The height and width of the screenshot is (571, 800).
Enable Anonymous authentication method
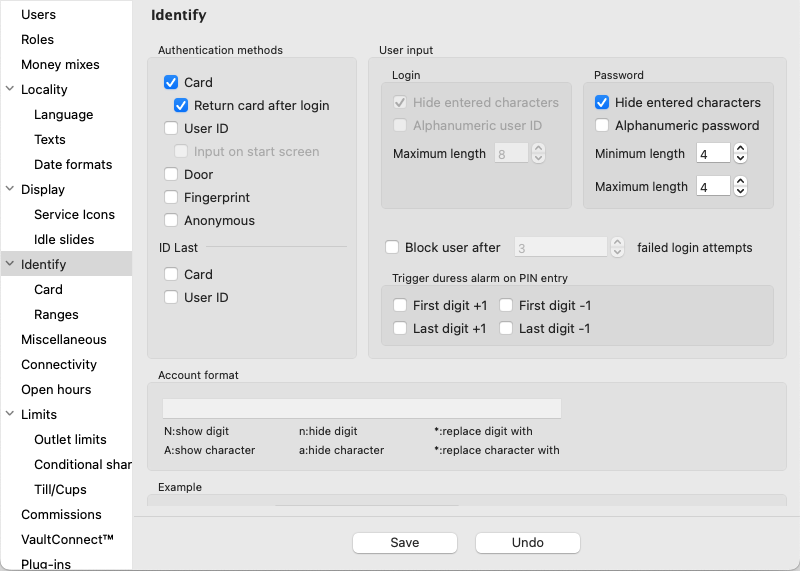[171, 221]
